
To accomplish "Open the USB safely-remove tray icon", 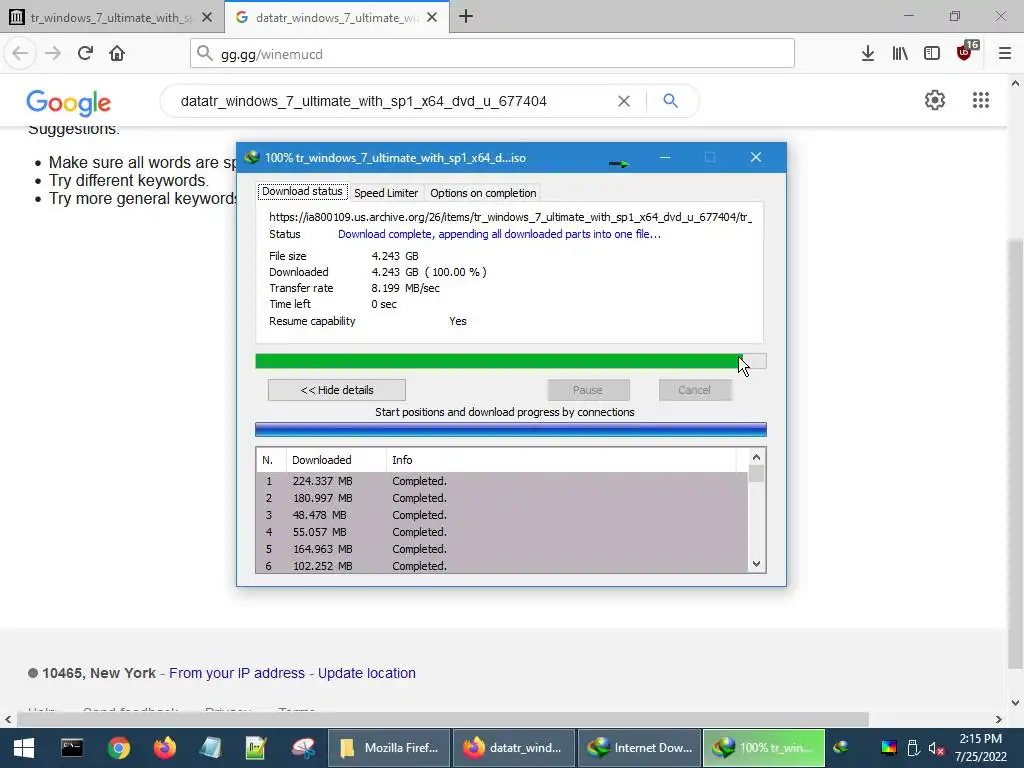I will pyautogui.click(x=913, y=748).
